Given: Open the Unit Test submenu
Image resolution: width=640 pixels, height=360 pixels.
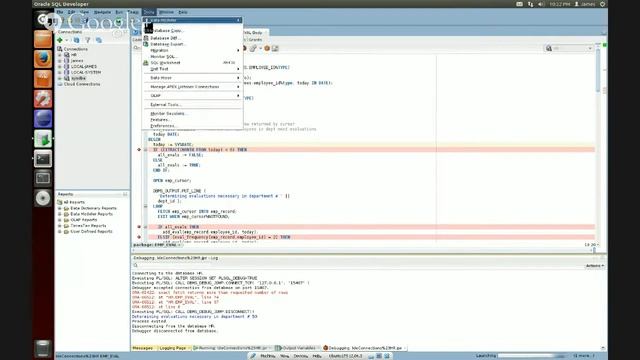Looking at the screenshot, I should coord(192,69).
